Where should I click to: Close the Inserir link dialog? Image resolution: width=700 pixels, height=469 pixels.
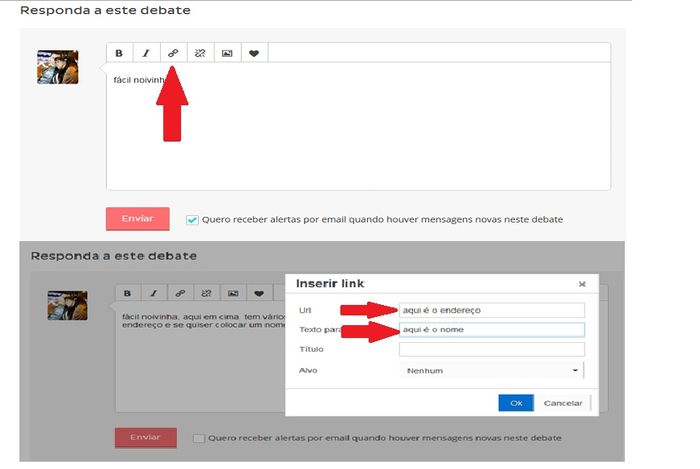point(582,284)
